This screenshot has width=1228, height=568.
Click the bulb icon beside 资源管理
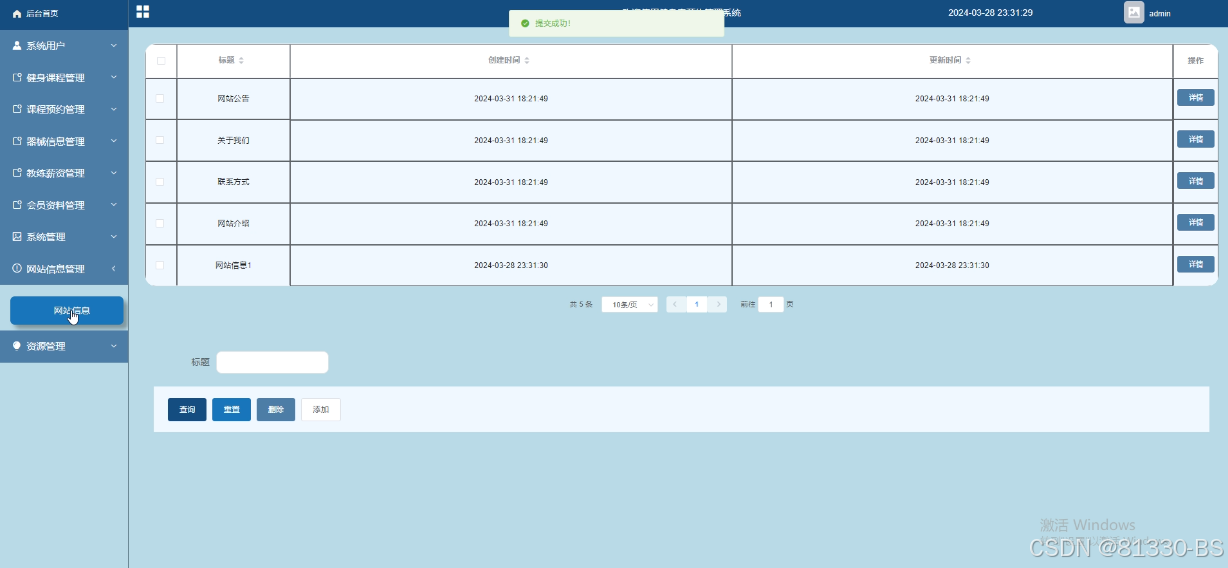click(x=17, y=346)
